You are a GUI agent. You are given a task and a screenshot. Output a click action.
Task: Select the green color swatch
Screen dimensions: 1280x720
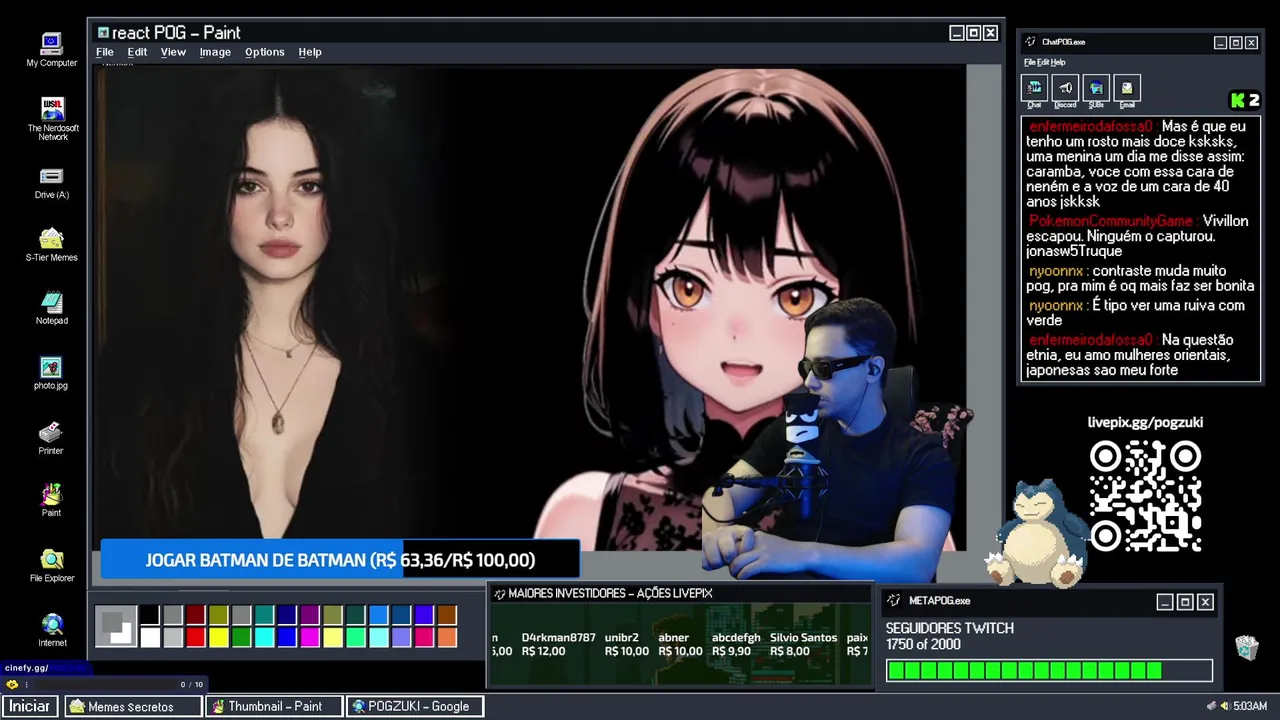click(241, 637)
